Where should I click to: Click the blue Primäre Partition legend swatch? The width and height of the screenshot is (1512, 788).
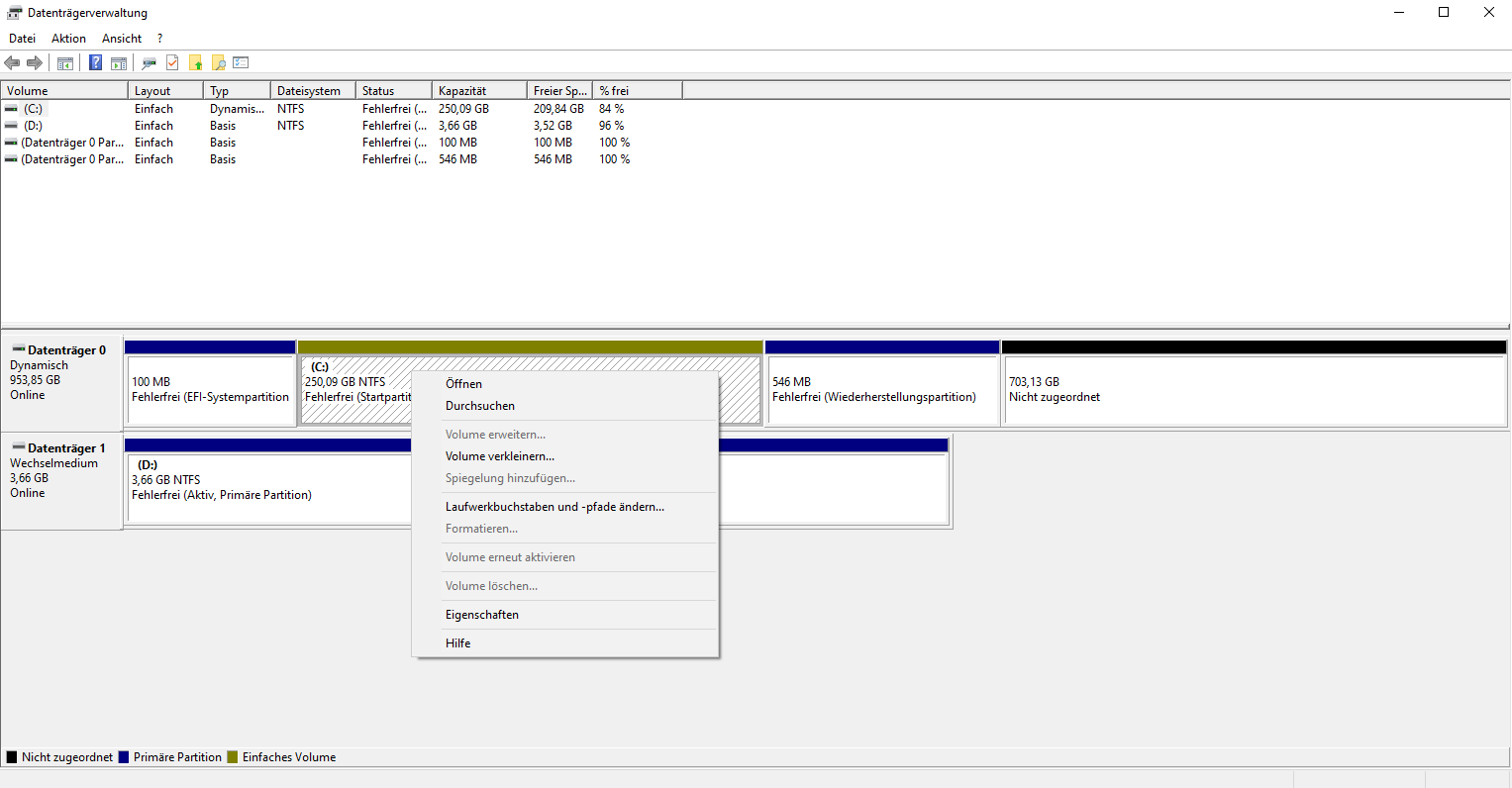(124, 757)
